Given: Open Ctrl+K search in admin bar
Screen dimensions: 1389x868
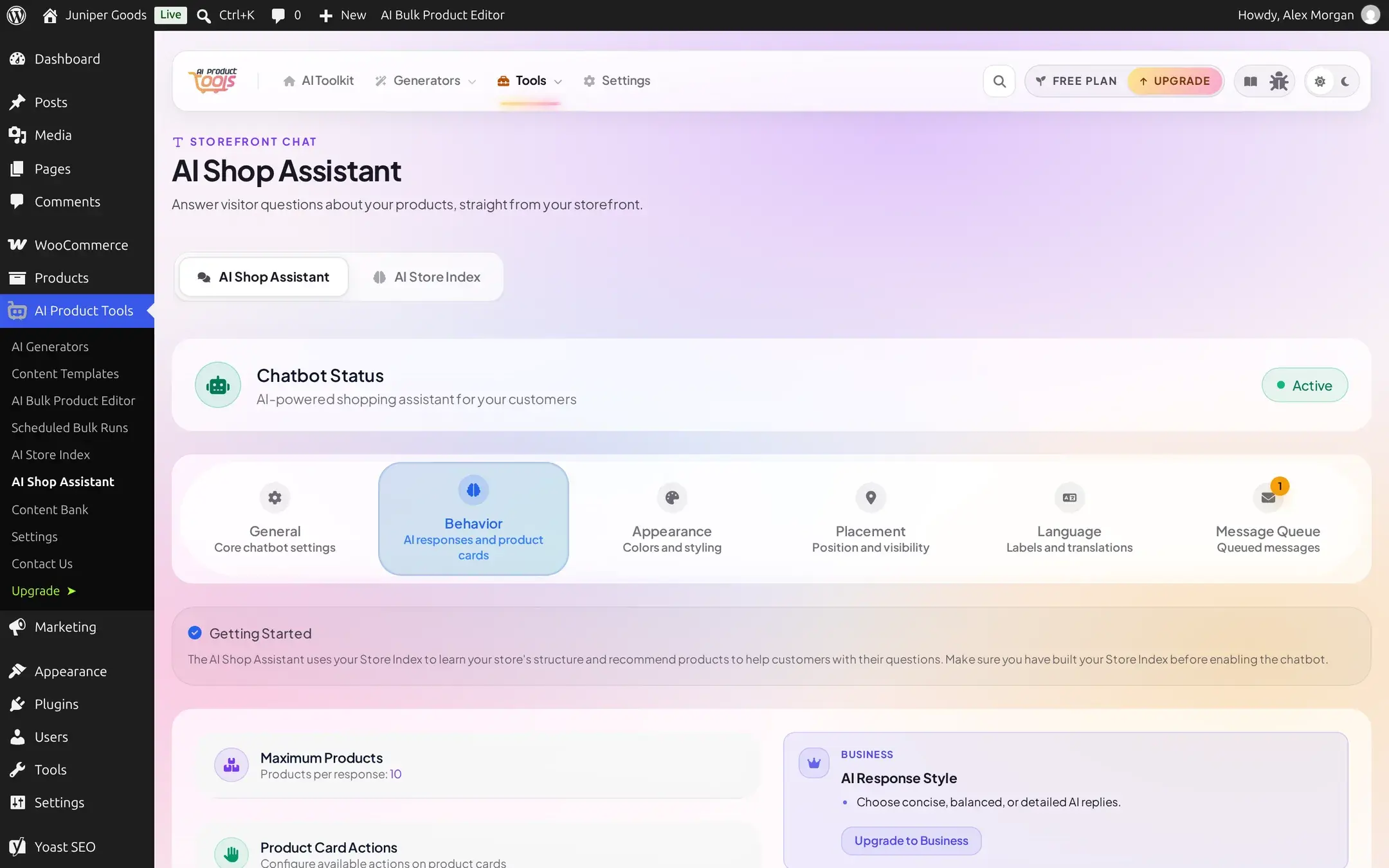Looking at the screenshot, I should [226, 15].
